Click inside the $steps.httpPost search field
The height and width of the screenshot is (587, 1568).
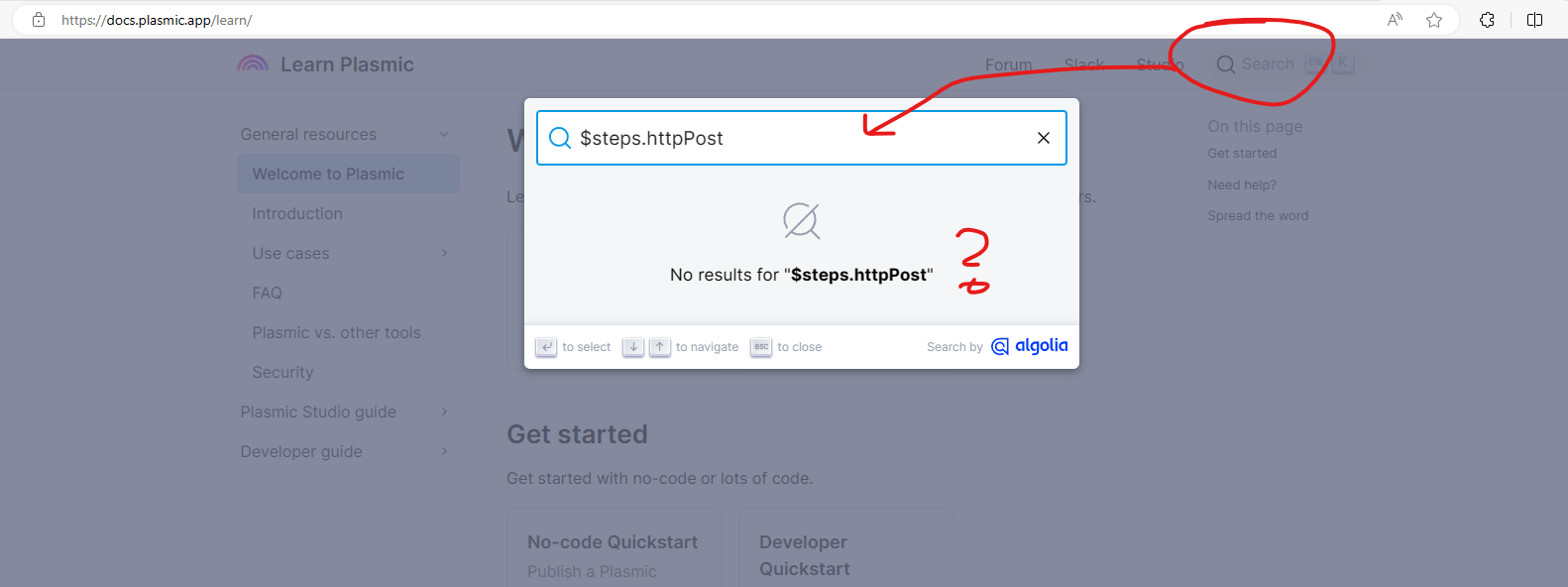pyautogui.click(x=793, y=138)
